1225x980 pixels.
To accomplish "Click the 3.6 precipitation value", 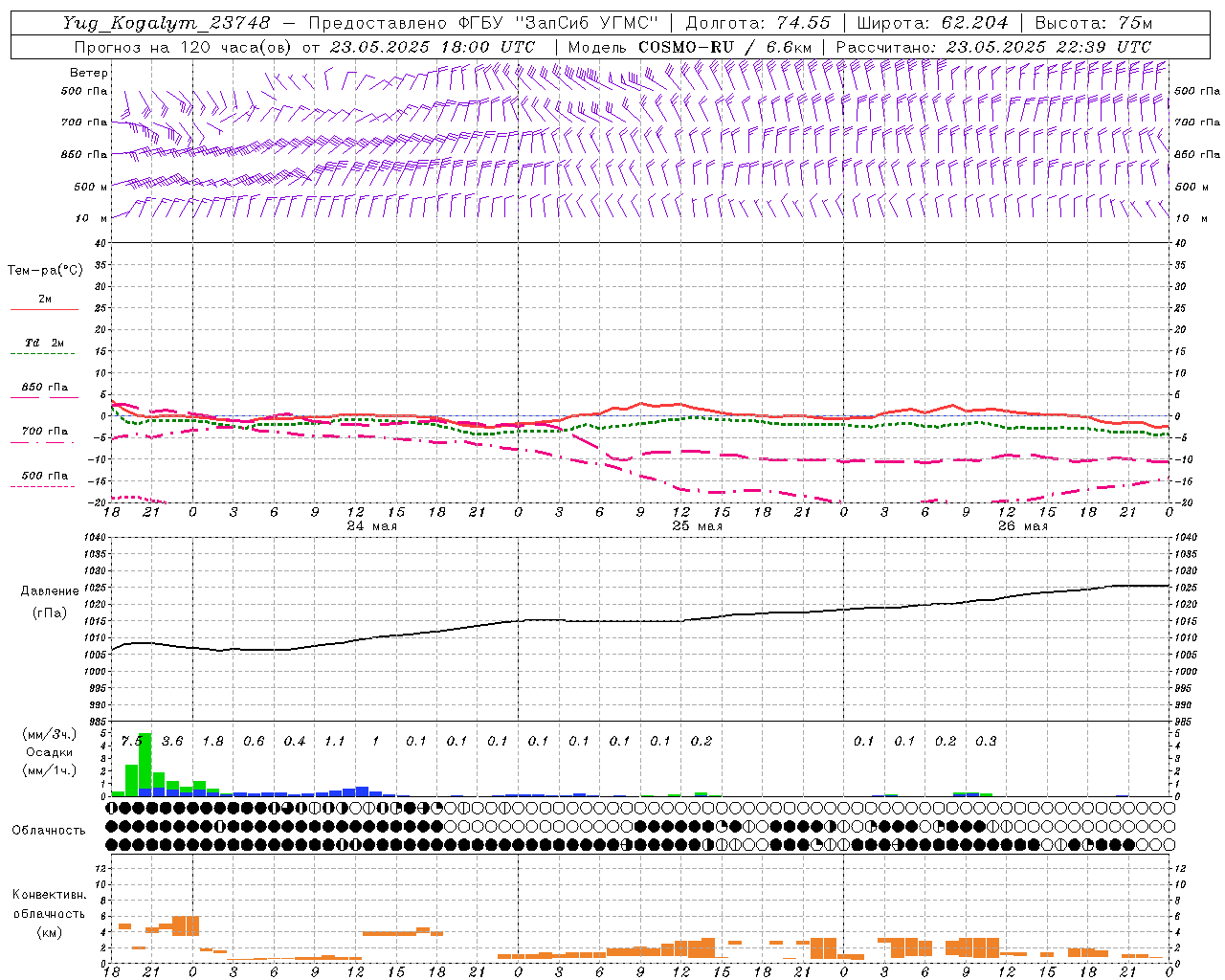I will tap(172, 742).
